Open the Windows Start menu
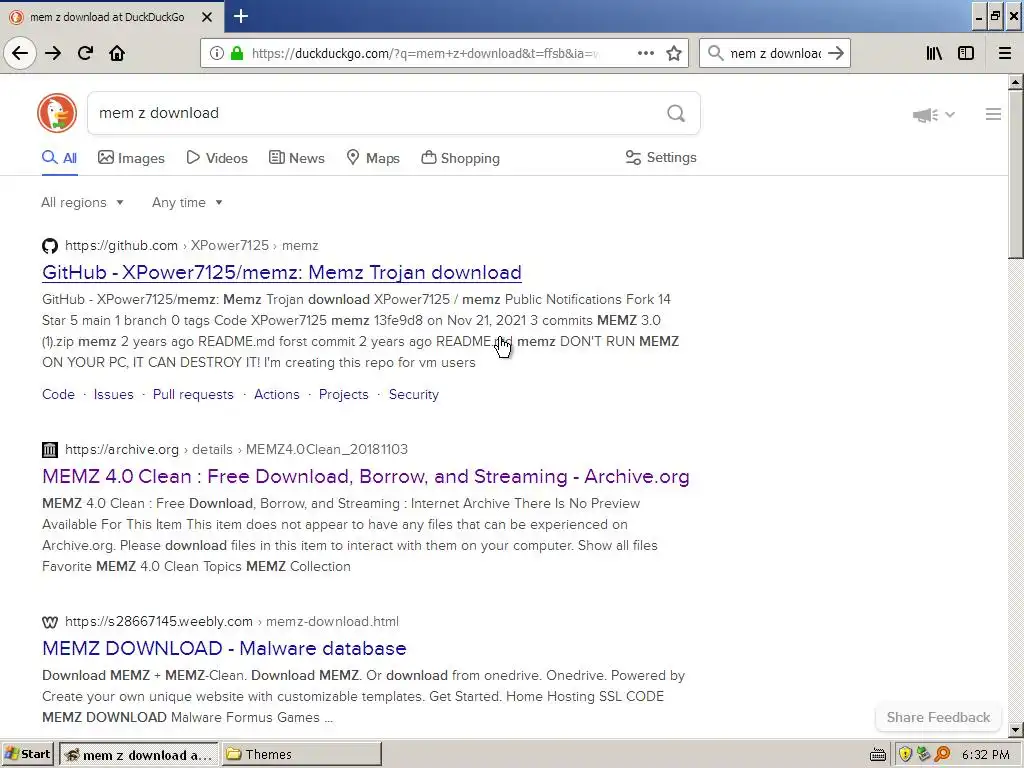Screen dimensions: 1024x768 27,754
